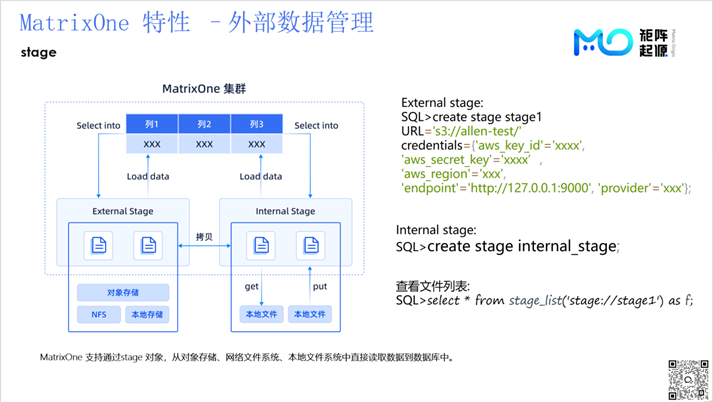Click the 'External Stage' box title
The width and height of the screenshot is (713, 402).
123,211
